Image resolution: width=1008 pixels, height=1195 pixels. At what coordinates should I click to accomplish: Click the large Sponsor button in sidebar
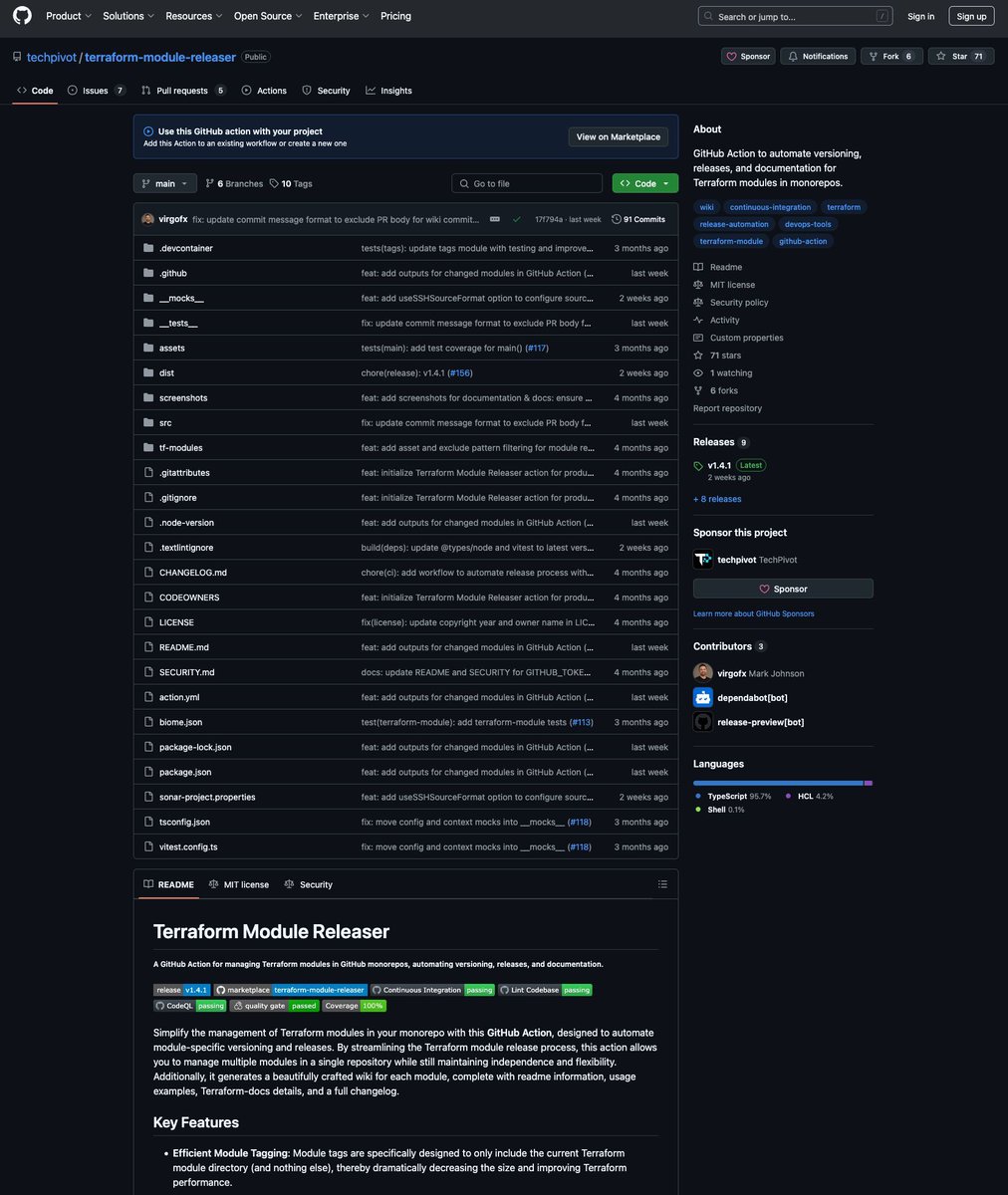tap(783, 589)
